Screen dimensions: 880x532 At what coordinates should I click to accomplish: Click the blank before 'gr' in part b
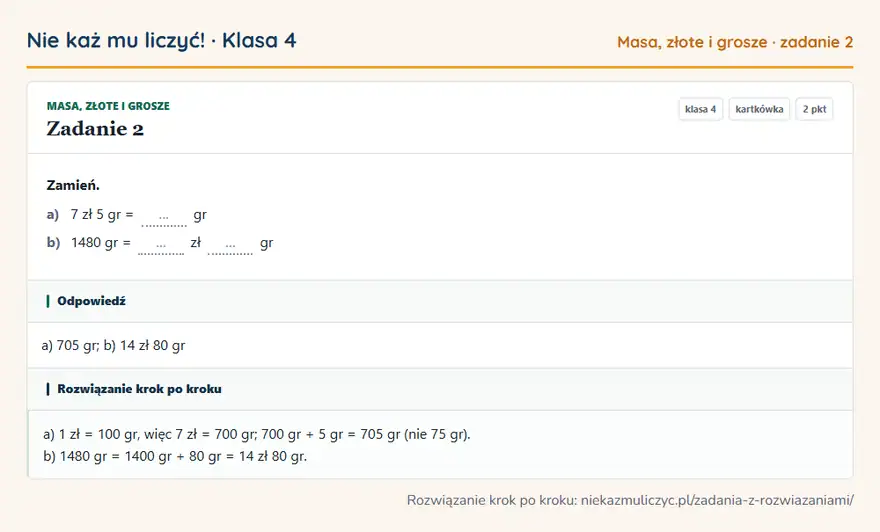pyautogui.click(x=230, y=245)
